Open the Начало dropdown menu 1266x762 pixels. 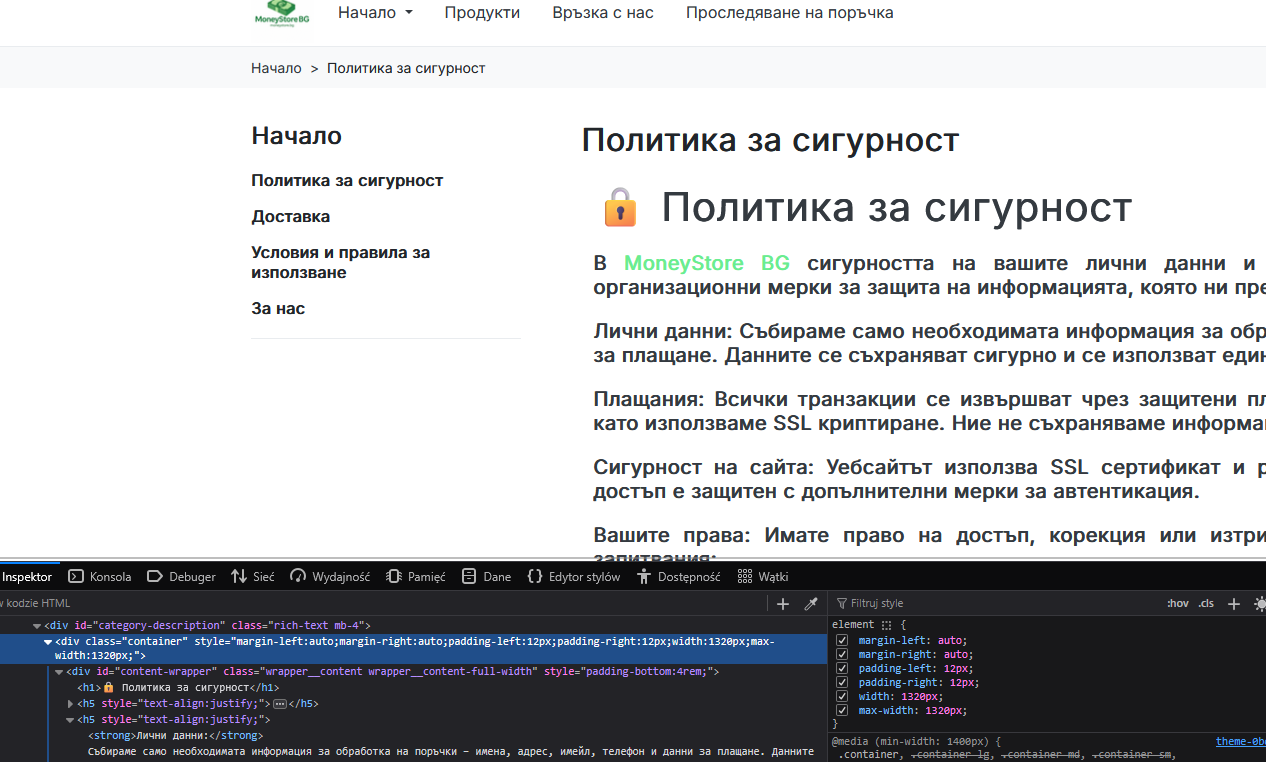(375, 13)
